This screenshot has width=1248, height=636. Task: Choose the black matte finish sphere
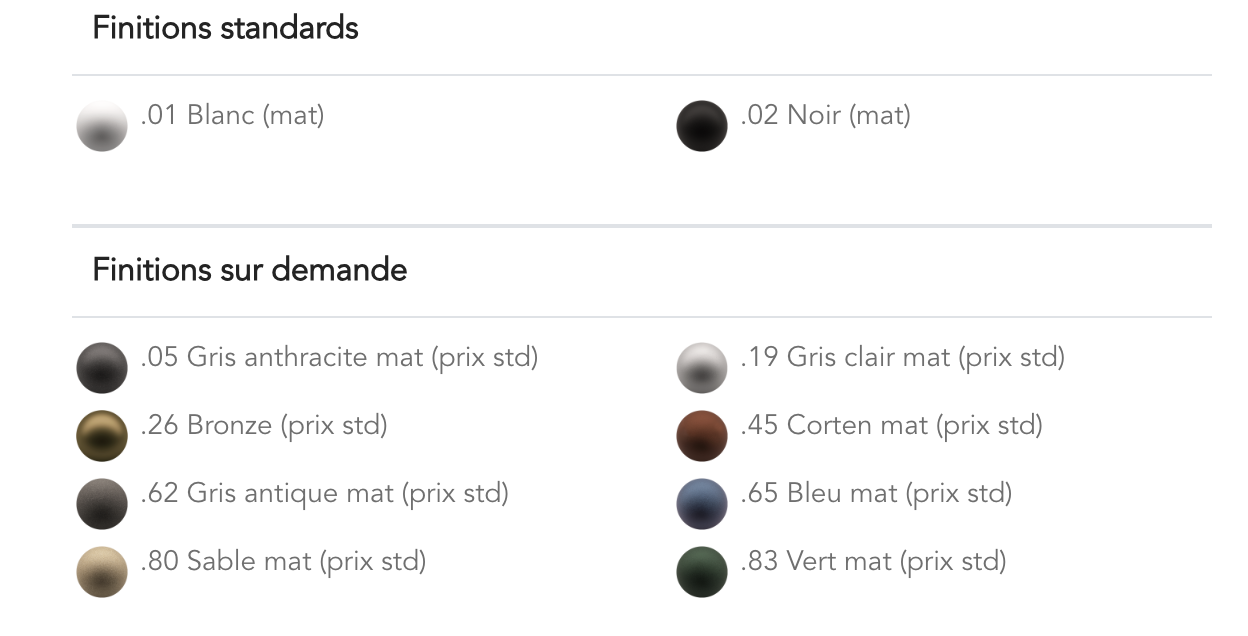[x=702, y=126]
